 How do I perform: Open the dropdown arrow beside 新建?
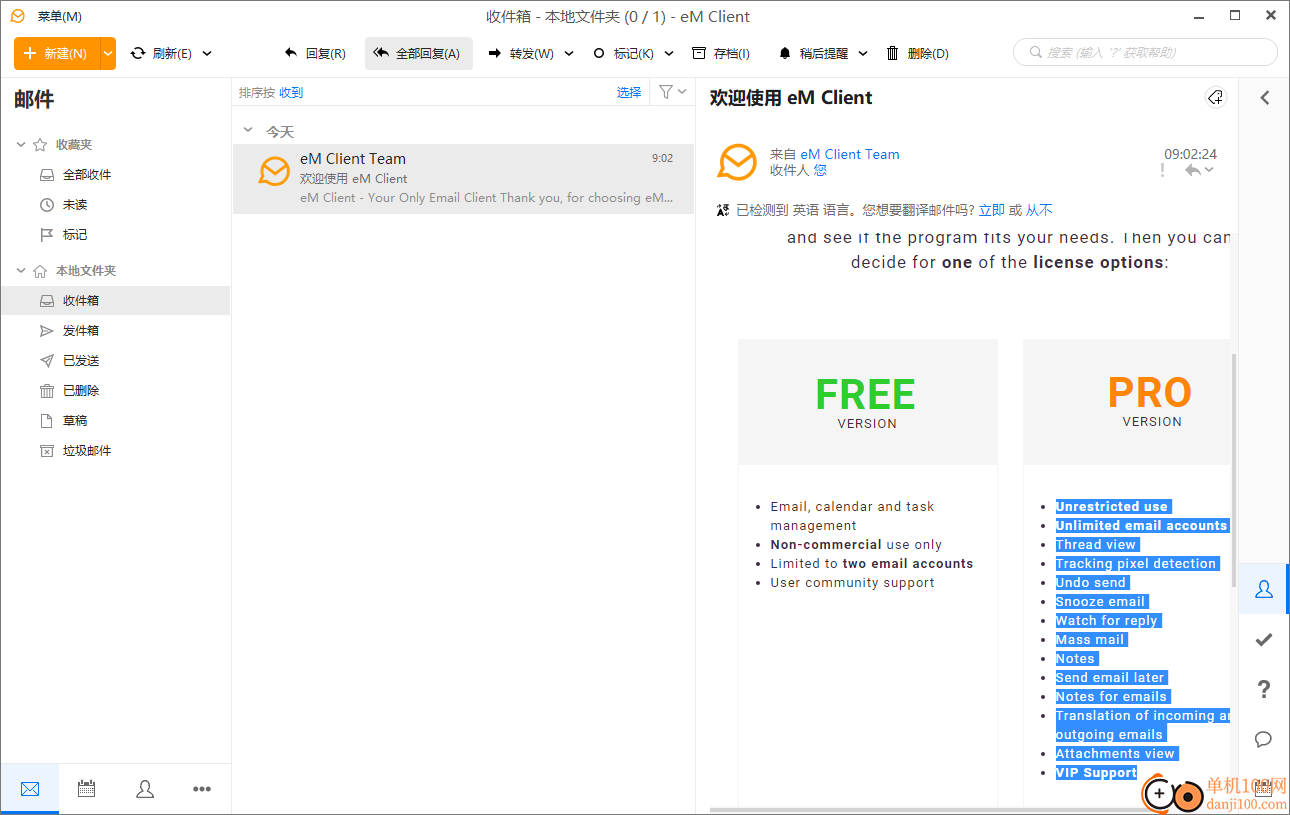coord(108,53)
